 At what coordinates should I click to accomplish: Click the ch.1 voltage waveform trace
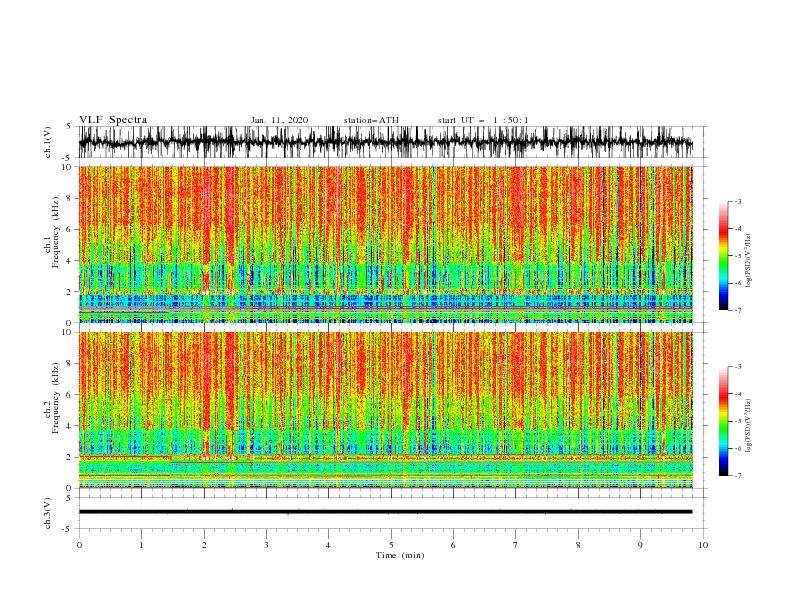(385, 142)
